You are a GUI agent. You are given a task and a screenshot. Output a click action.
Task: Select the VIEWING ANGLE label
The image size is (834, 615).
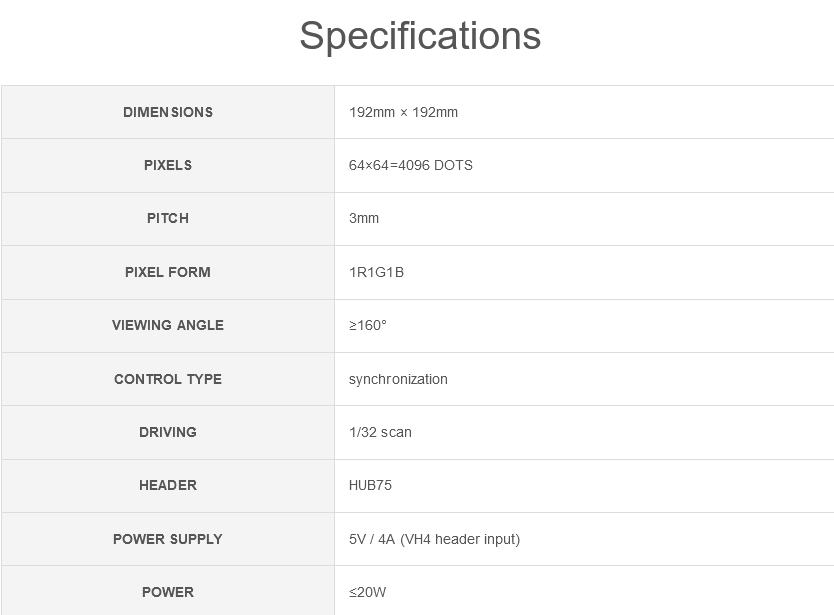pos(168,326)
